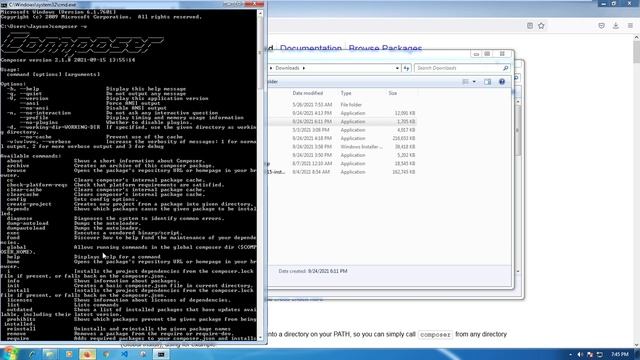The width and height of the screenshot is (640, 360).
Task: Click the magnifier icon in Search Downloads box
Action: coord(505,68)
